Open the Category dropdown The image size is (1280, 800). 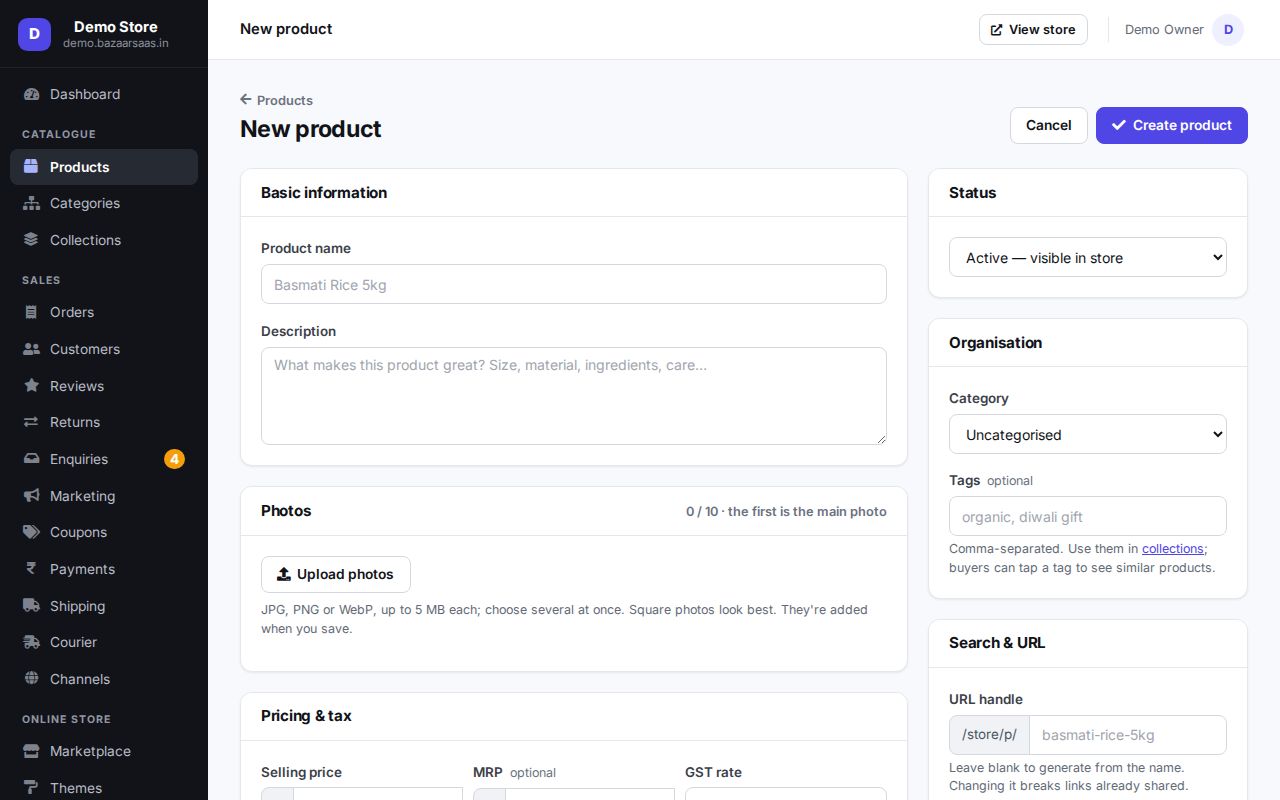tap(1088, 434)
